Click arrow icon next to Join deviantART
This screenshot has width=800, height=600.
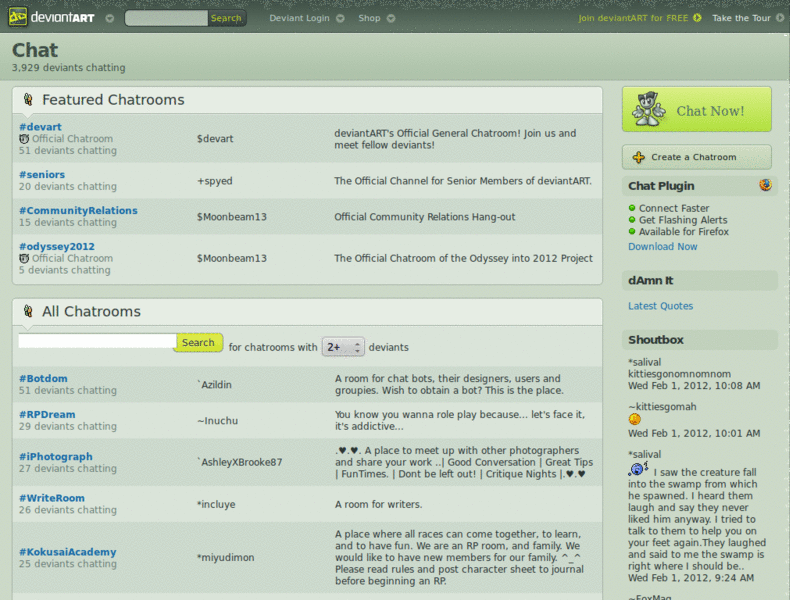point(697,18)
